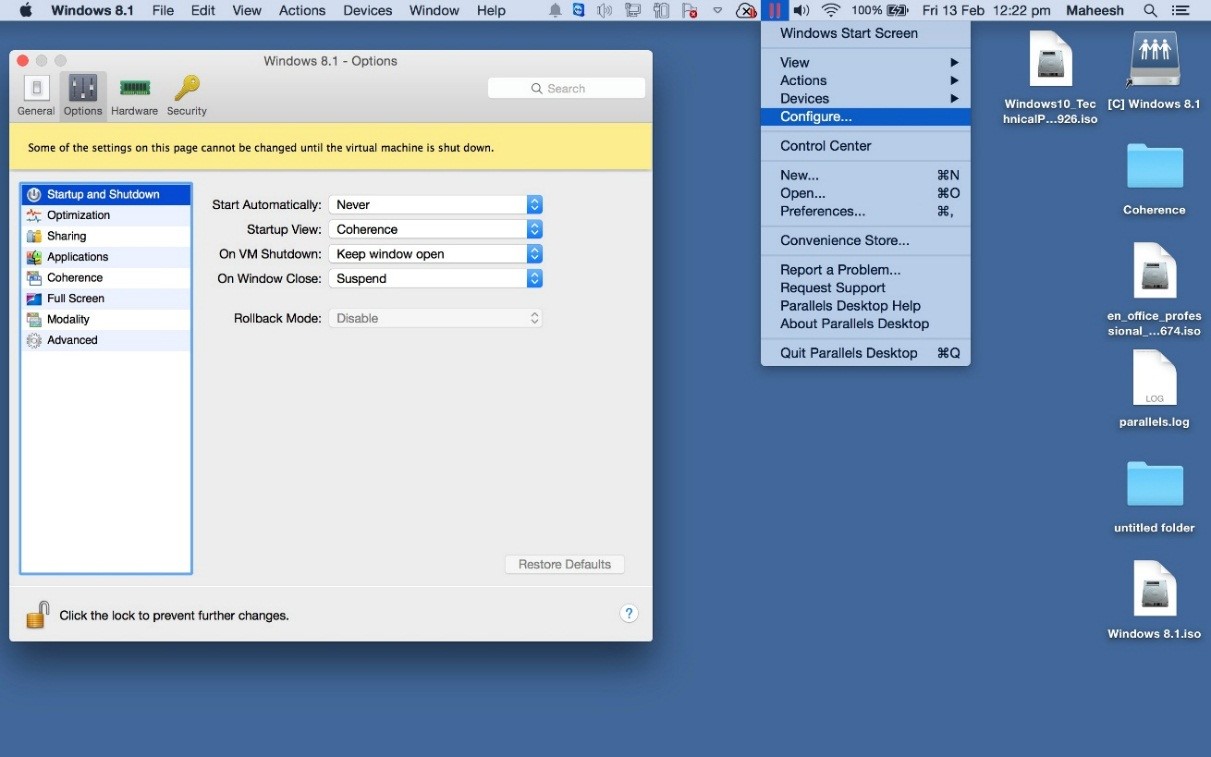The width and height of the screenshot is (1211, 757).
Task: Click the notification bell menu bar icon
Action: (x=555, y=11)
